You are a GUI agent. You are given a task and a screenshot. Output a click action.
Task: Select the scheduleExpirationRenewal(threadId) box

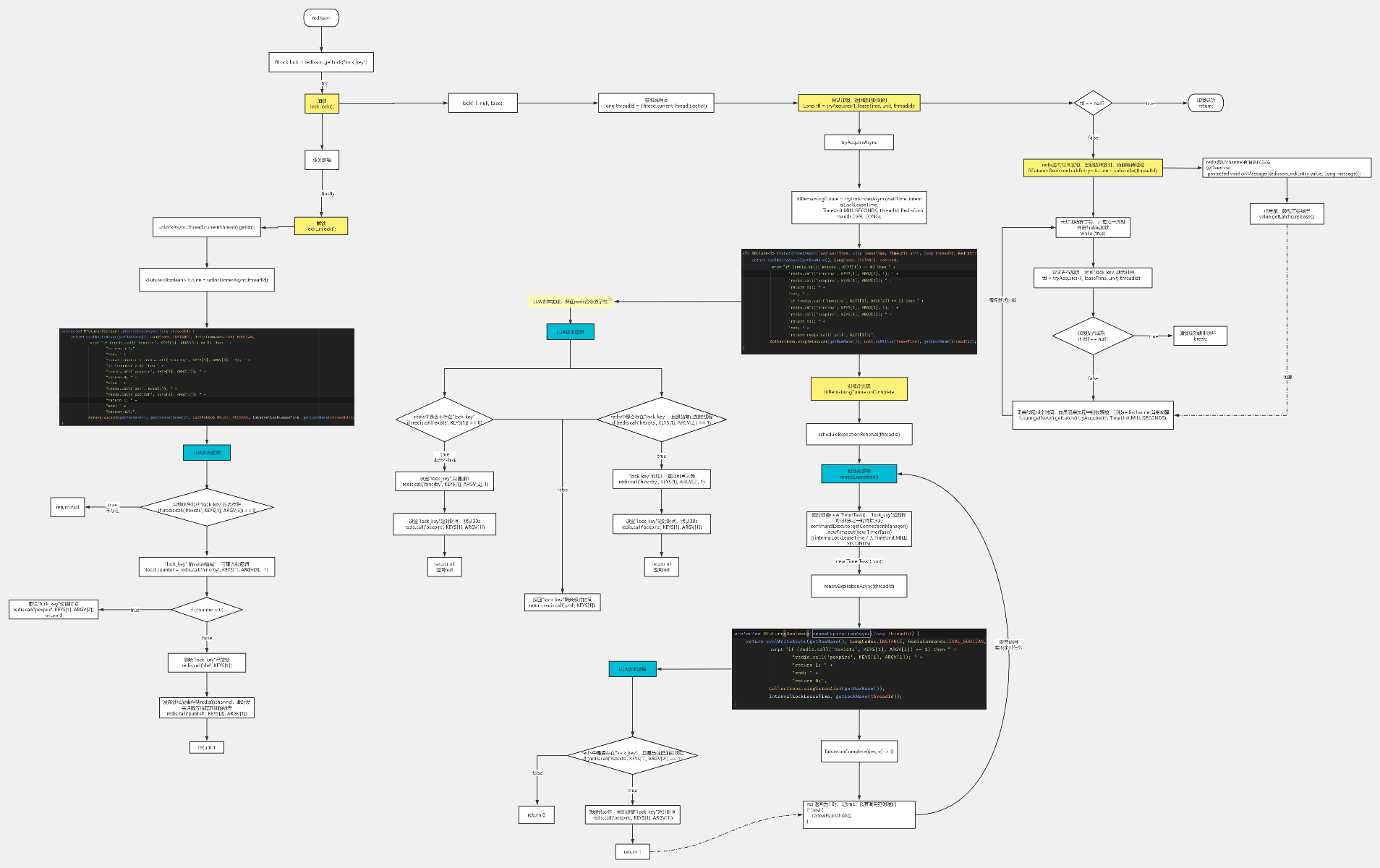pos(859,434)
